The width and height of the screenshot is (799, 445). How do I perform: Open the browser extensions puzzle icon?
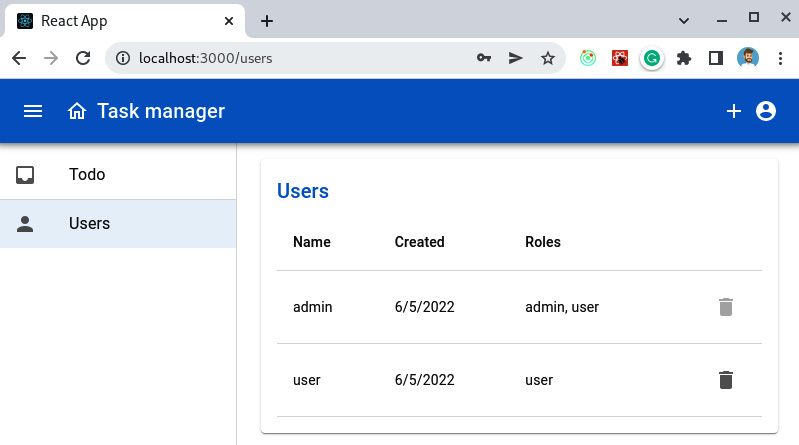[684, 58]
